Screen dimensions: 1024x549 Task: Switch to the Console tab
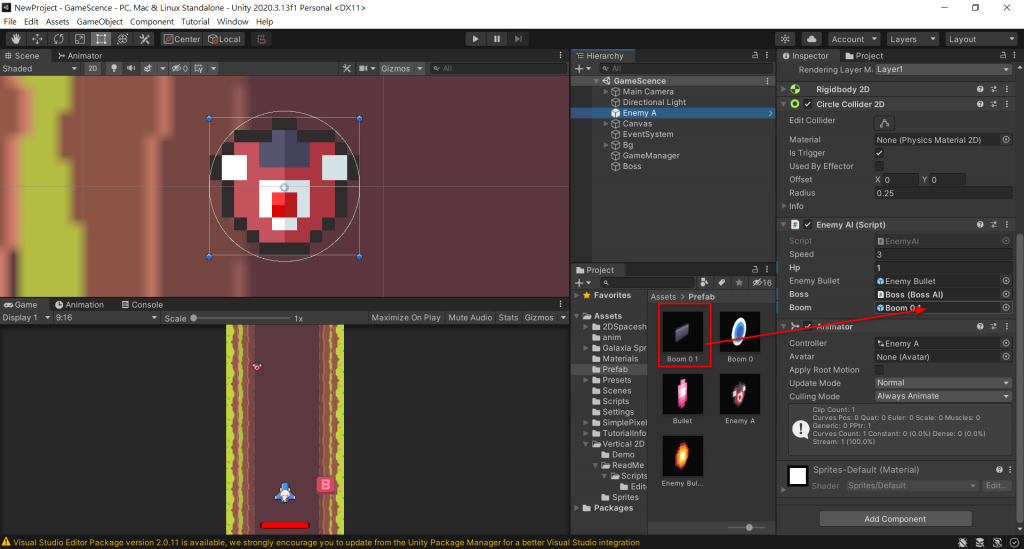(x=141, y=305)
